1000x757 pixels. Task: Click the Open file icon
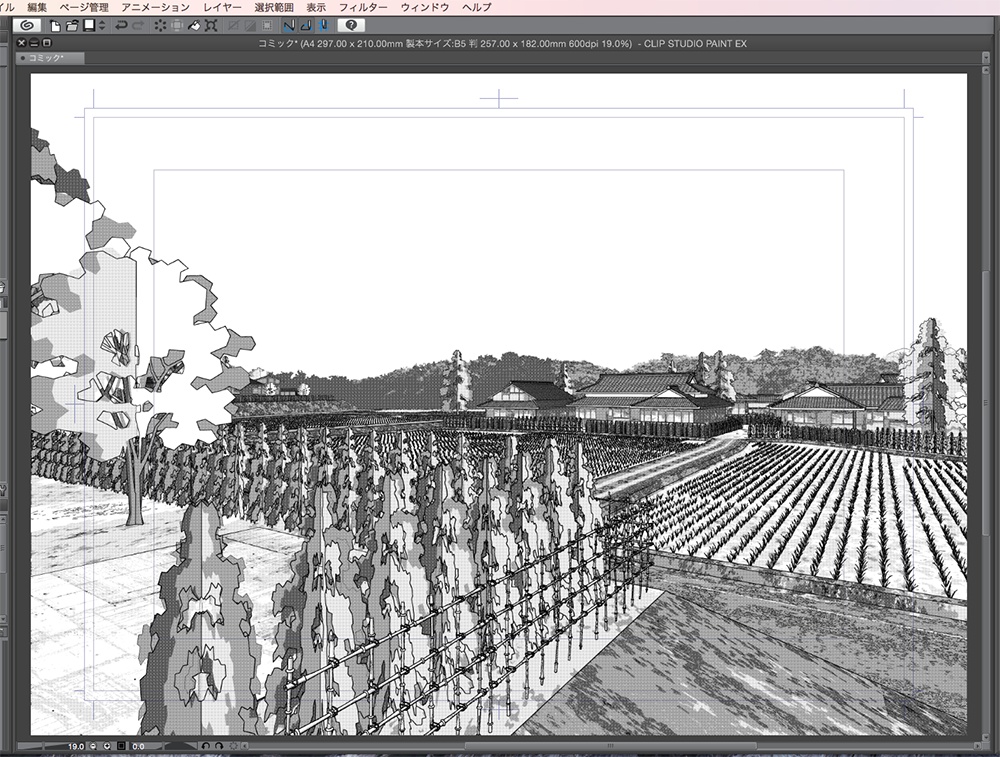[70, 28]
